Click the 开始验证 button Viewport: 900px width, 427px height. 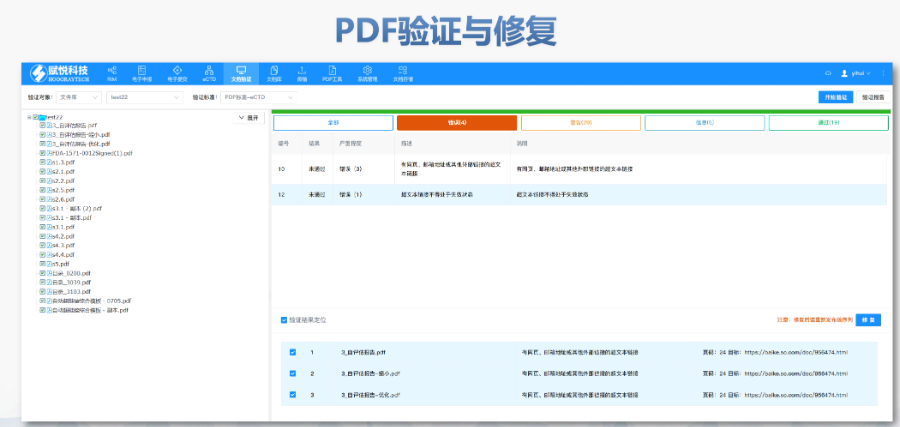click(x=836, y=98)
